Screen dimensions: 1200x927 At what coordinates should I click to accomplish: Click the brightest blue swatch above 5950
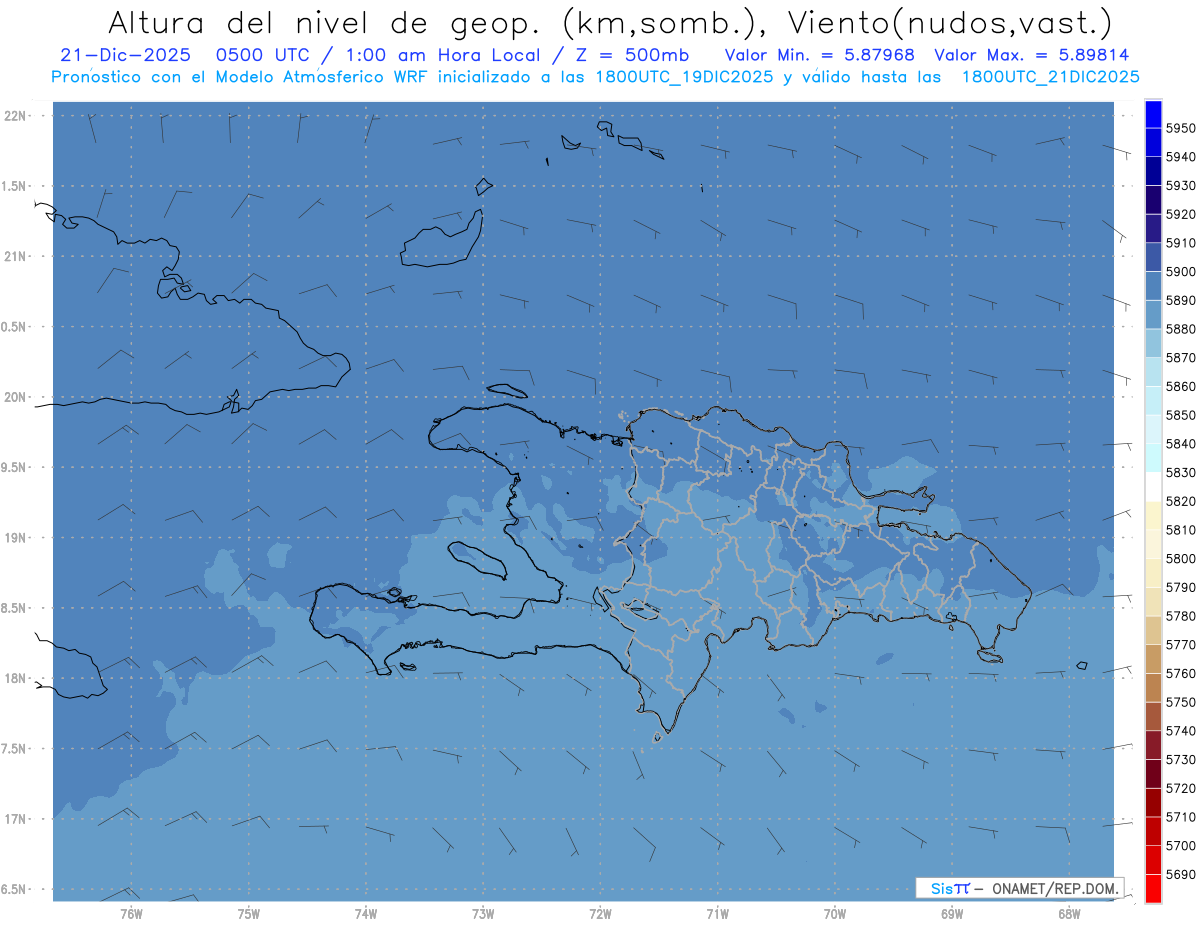tap(1153, 114)
